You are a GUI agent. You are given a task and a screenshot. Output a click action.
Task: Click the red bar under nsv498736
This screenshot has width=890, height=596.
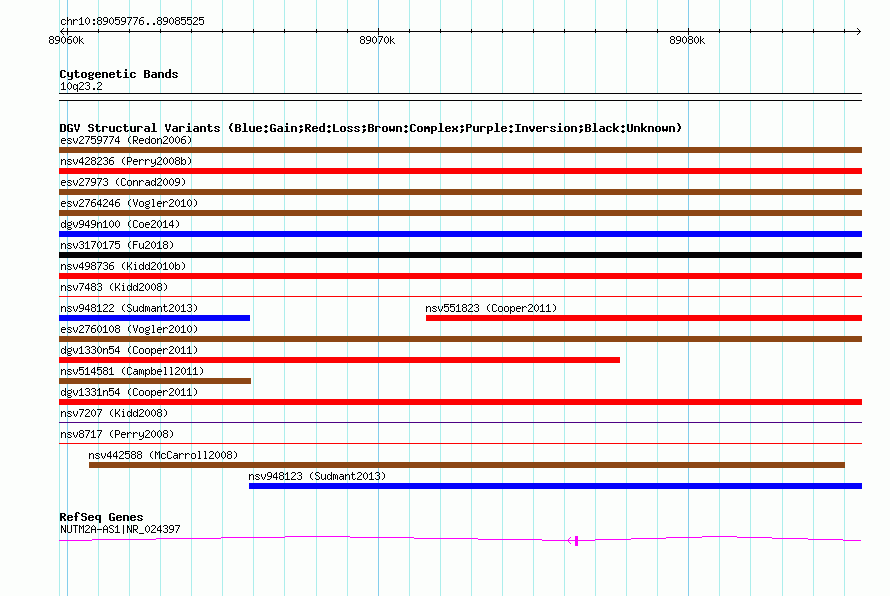[460, 276]
